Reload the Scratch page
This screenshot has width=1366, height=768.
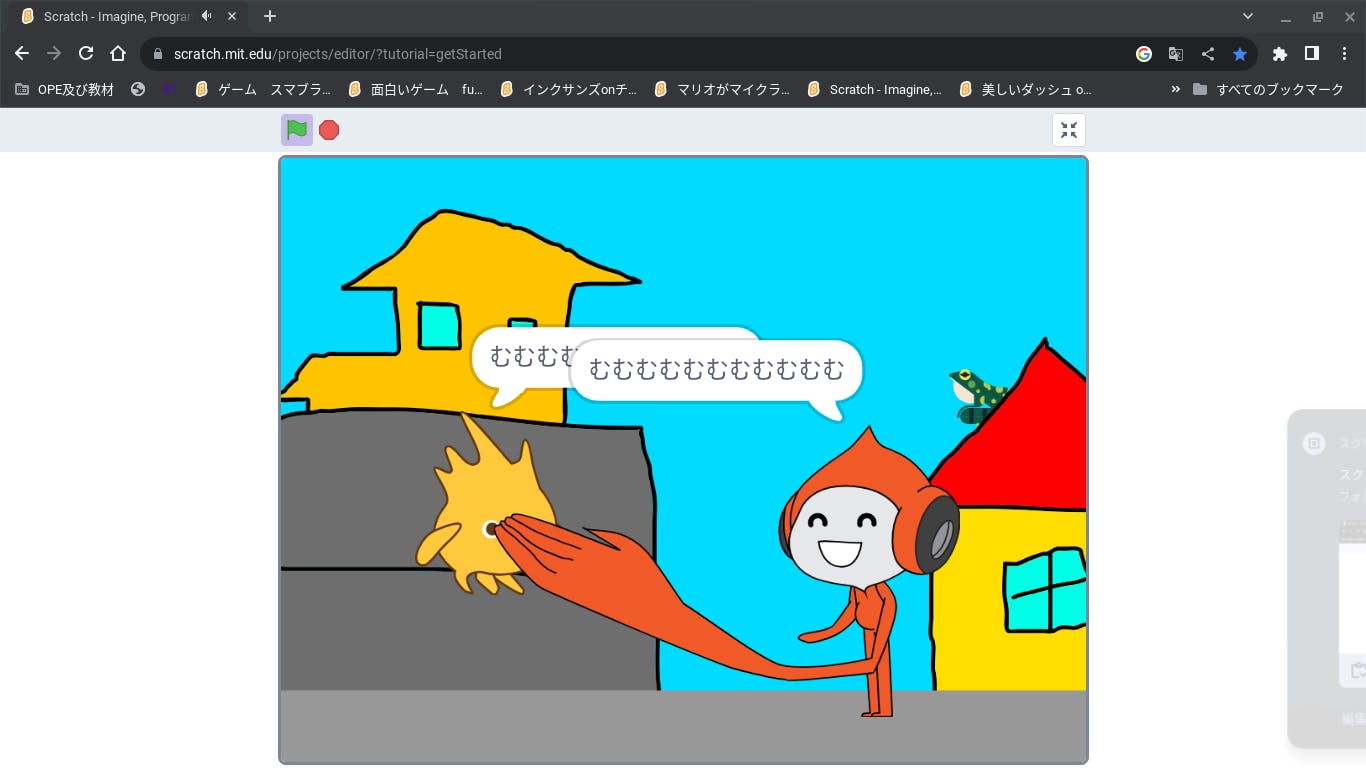coord(86,54)
